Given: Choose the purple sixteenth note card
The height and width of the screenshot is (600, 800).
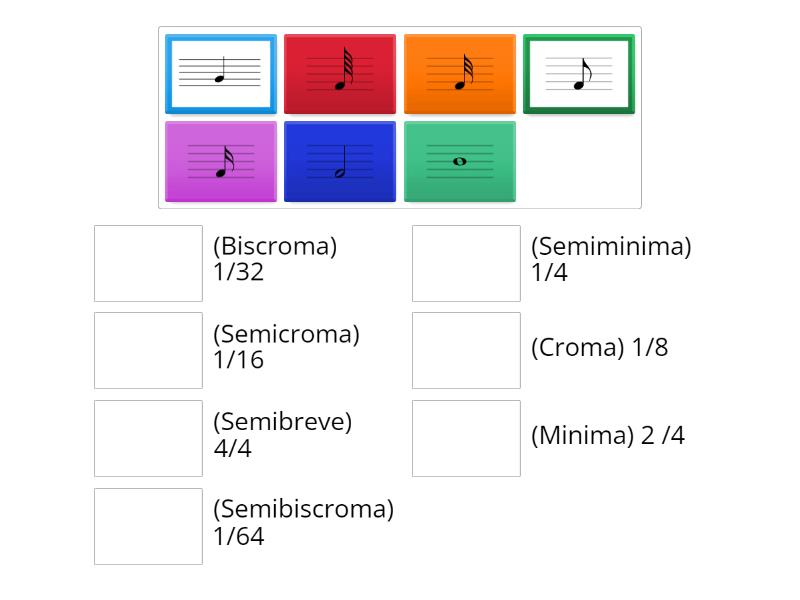Looking at the screenshot, I should tap(220, 161).
